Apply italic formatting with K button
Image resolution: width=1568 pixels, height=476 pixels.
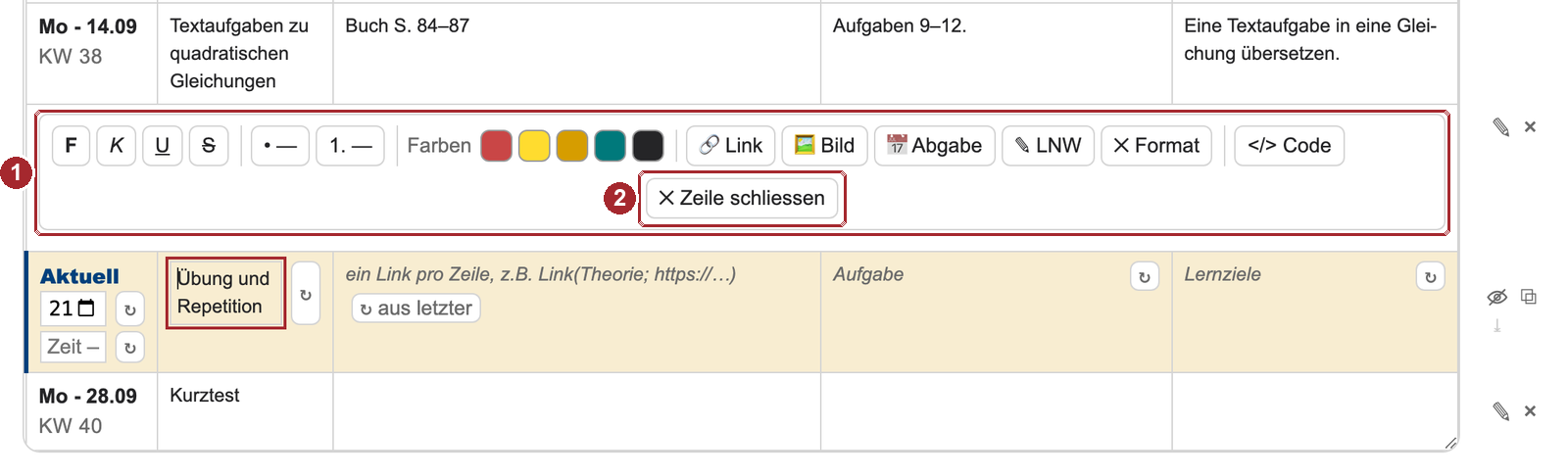pyautogui.click(x=117, y=146)
